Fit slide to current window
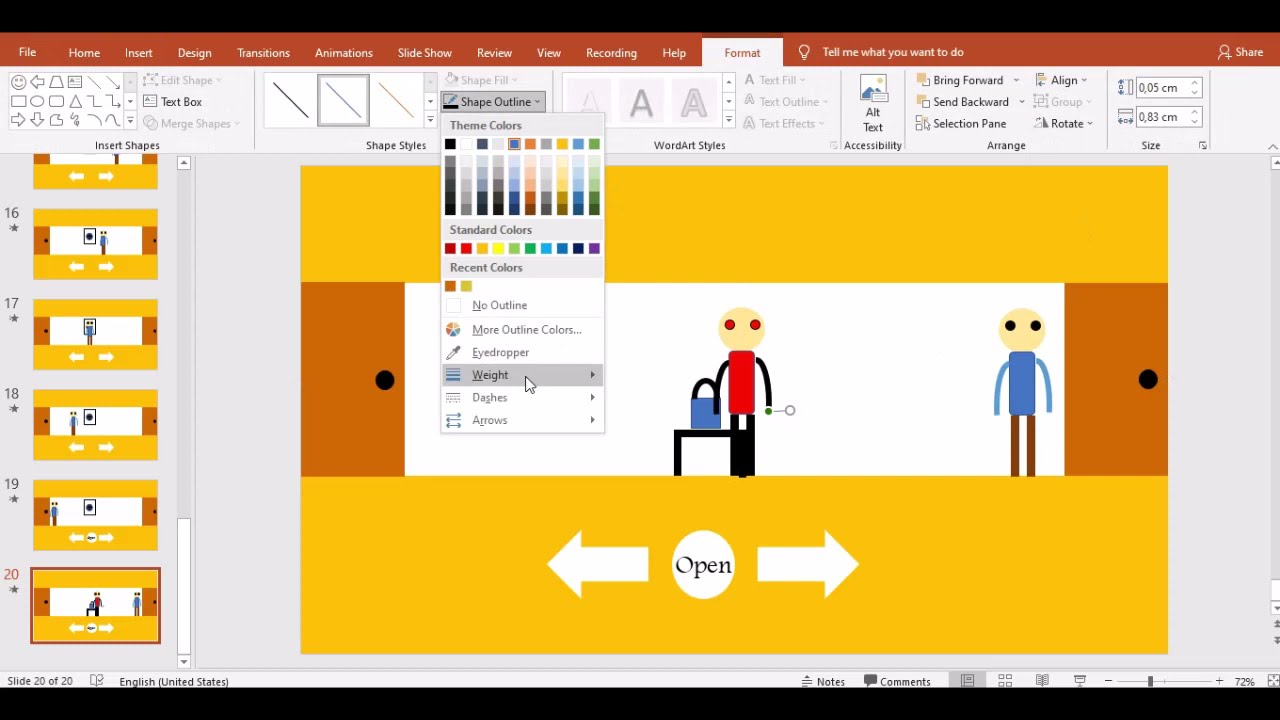The width and height of the screenshot is (1280, 720). 1272,682
